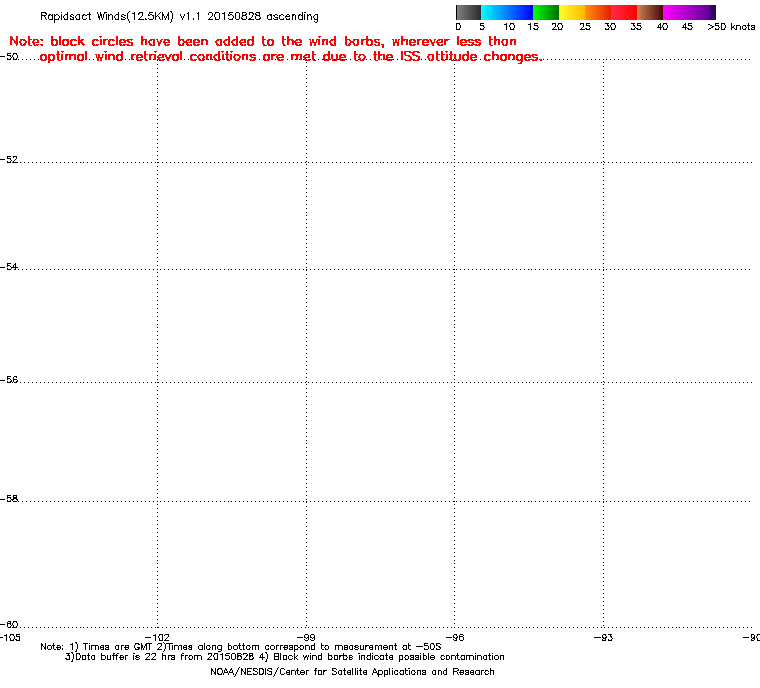Click the Rapidscat Winds title text
The width and height of the screenshot is (760, 688).
click(179, 16)
